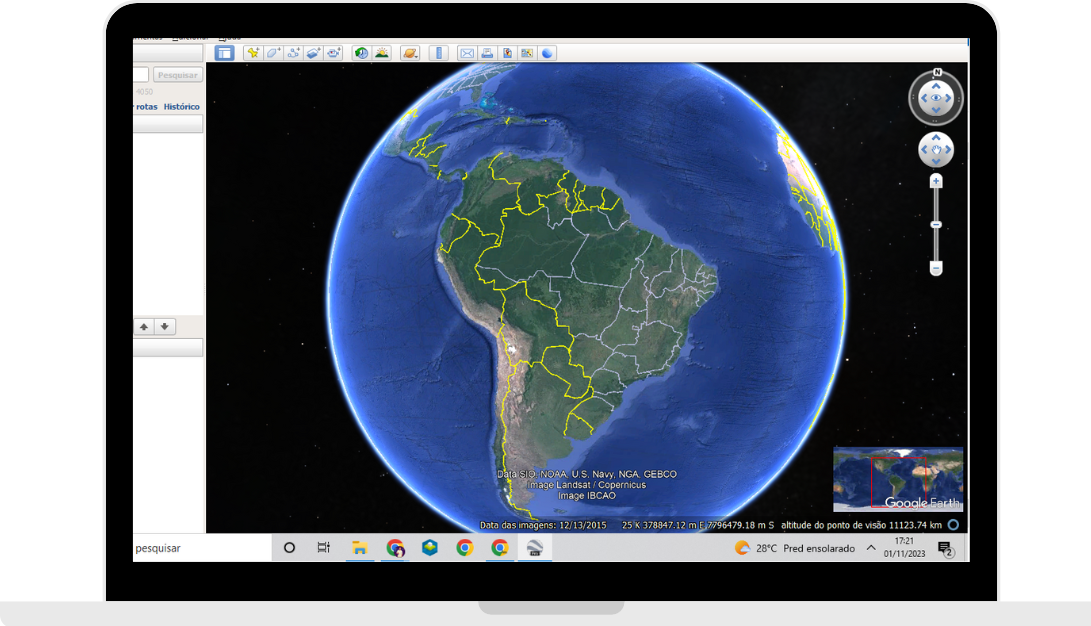Click 'Data das imagens: 12/13/2015' text
Screen dimensions: 1091x626
coord(543,525)
